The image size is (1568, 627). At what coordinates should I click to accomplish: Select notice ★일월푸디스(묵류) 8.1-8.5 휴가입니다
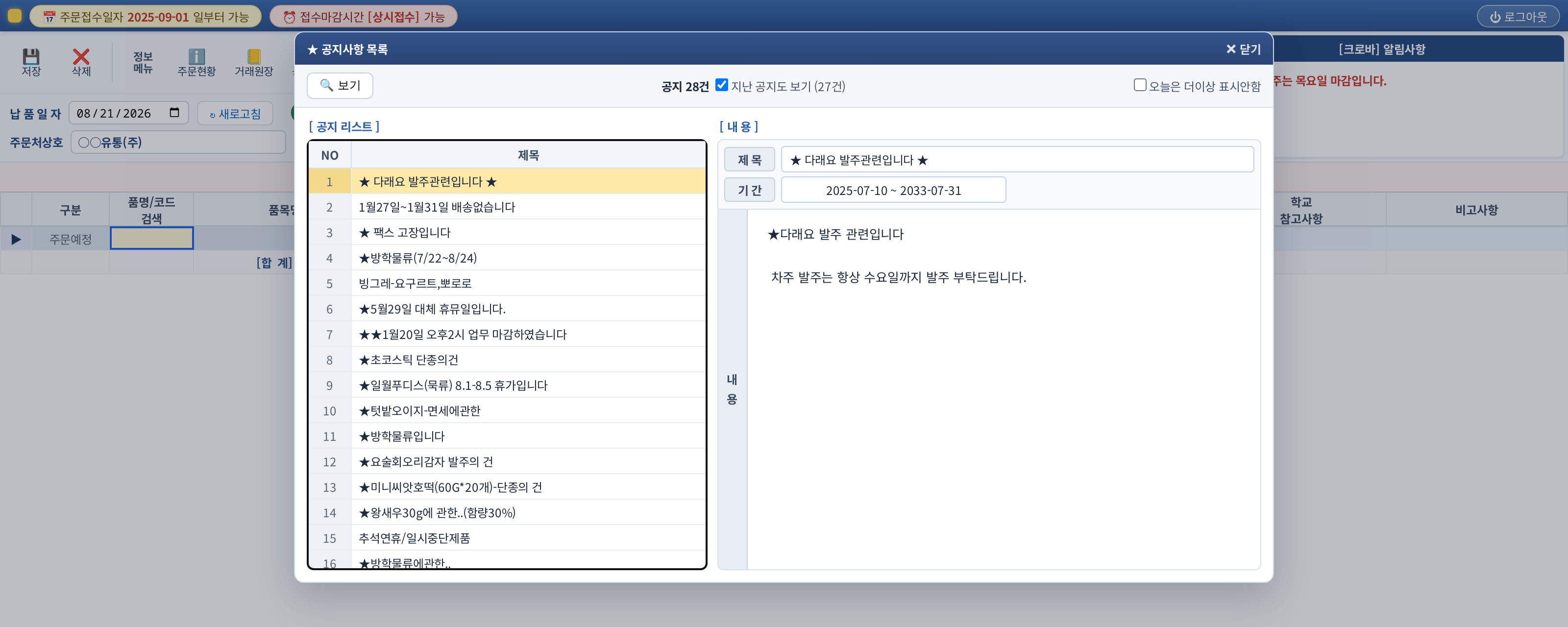[507, 386]
